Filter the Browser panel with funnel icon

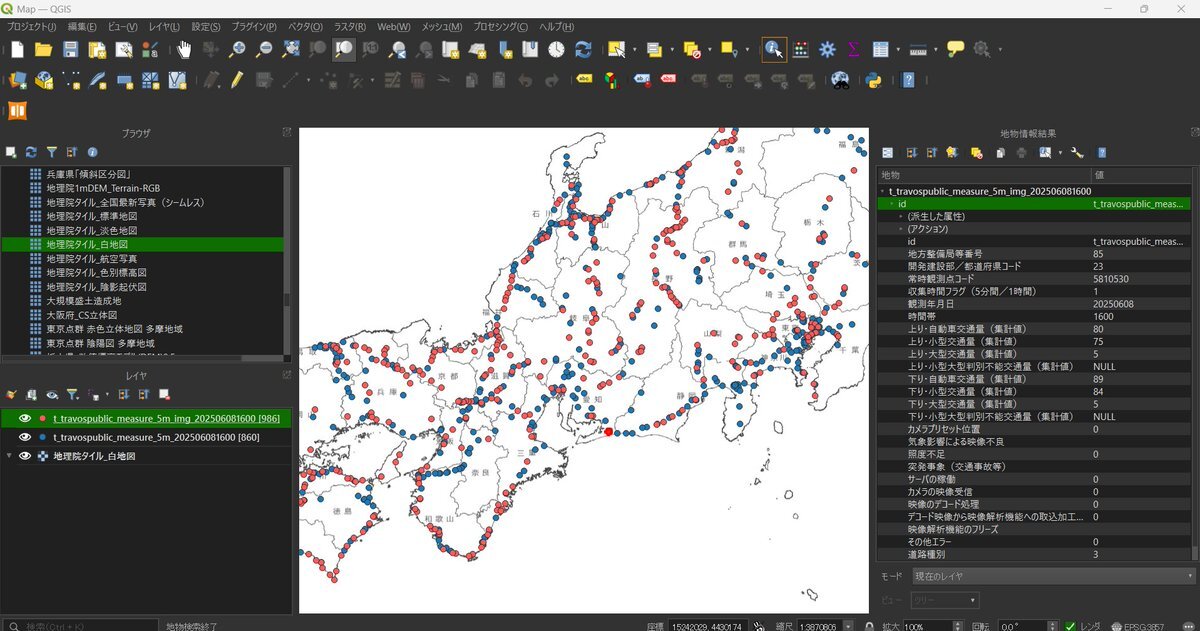(52, 152)
